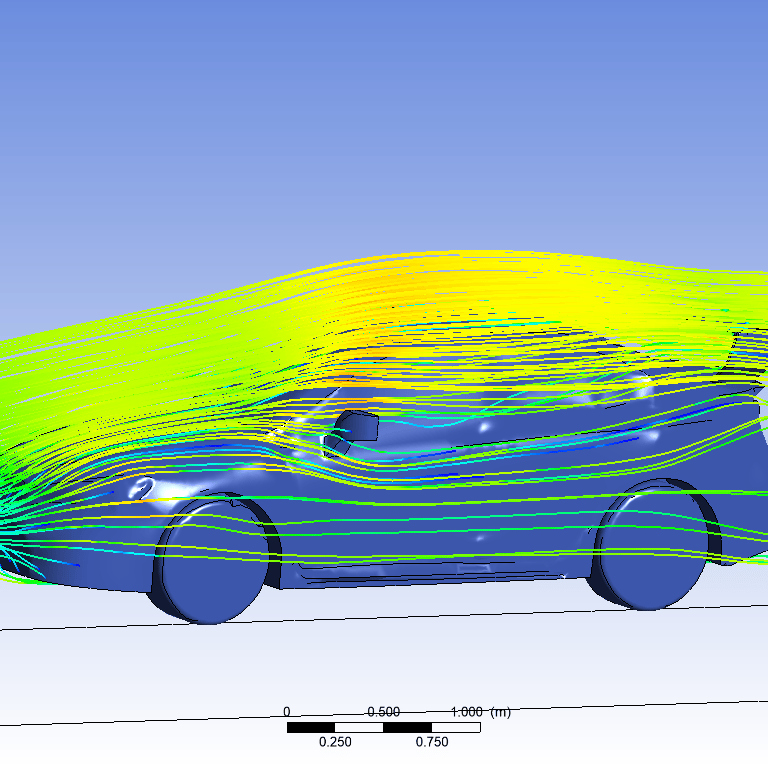Click the "0.500" scale label
Image resolution: width=768 pixels, height=767 pixels.
[384, 712]
